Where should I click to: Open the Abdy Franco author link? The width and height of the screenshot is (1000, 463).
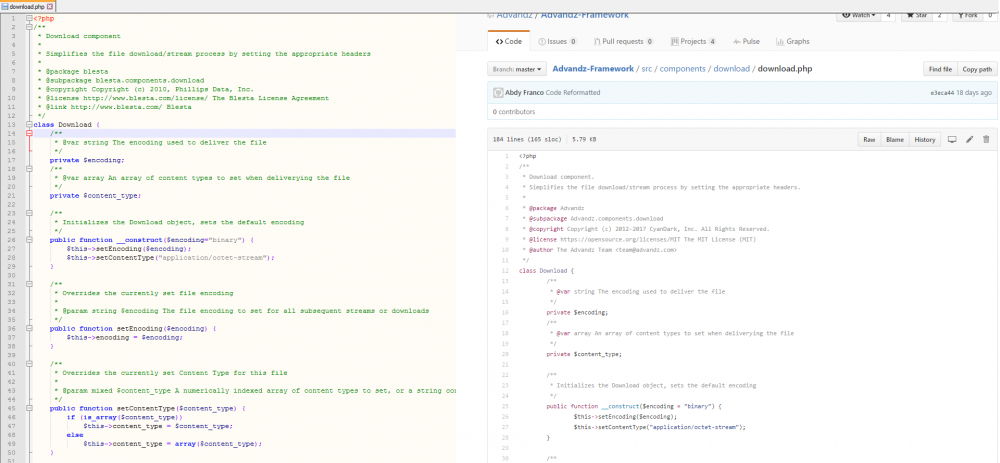click(524, 92)
